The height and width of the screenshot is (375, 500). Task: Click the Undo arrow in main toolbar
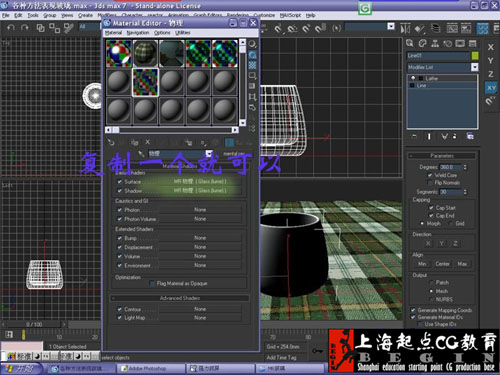[11, 27]
